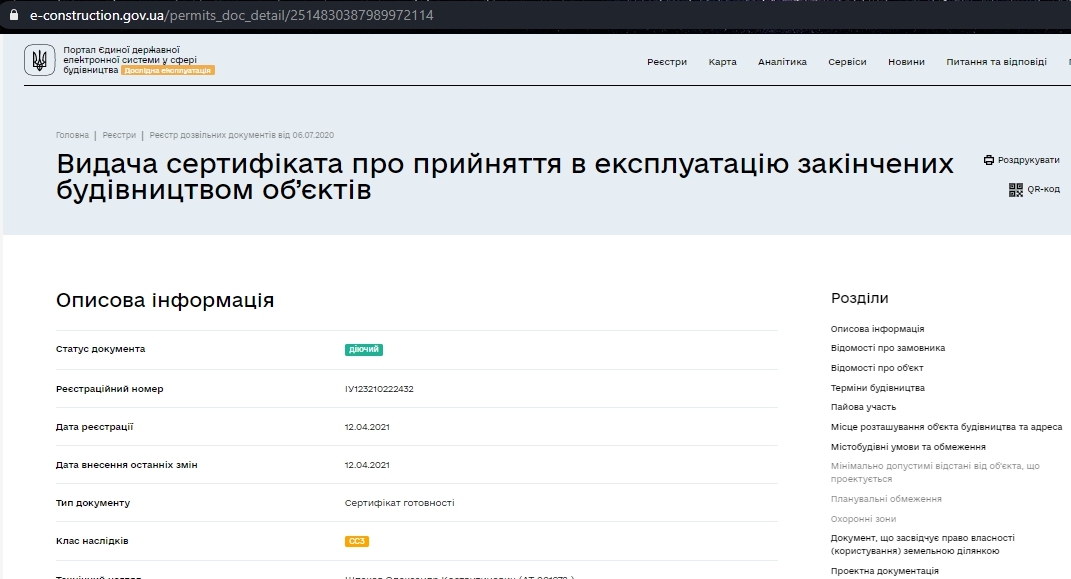Click the QR code icon

pyautogui.click(x=1016, y=190)
